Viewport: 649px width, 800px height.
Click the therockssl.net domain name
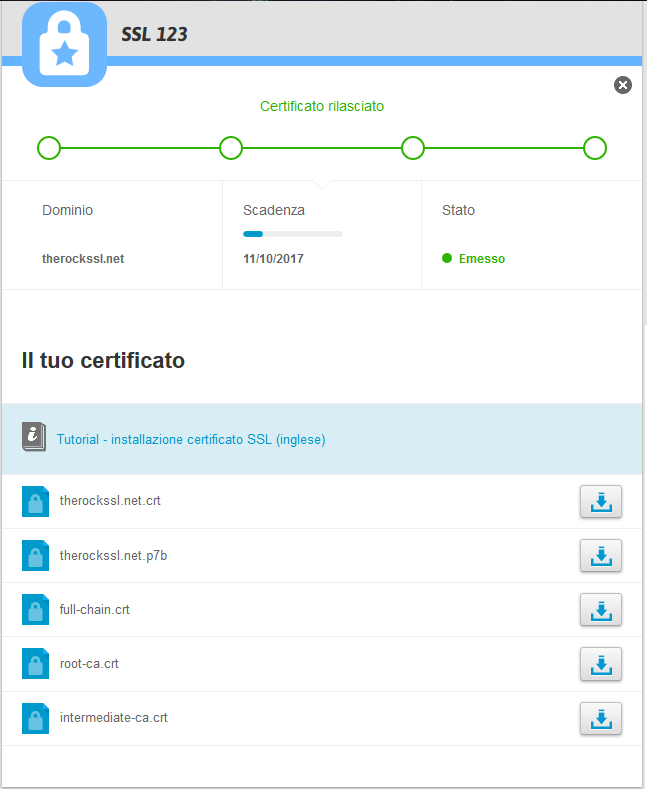click(x=83, y=259)
